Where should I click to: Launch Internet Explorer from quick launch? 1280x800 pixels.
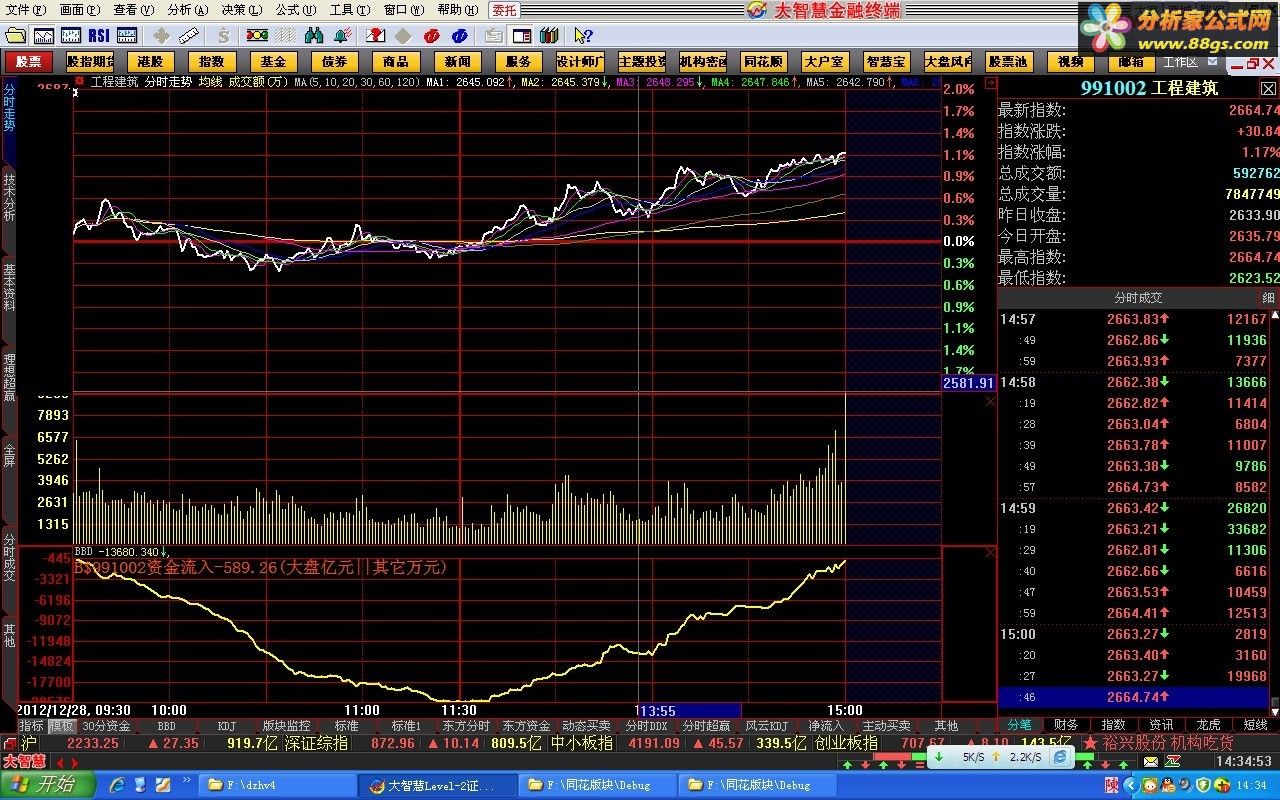pyautogui.click(x=116, y=785)
